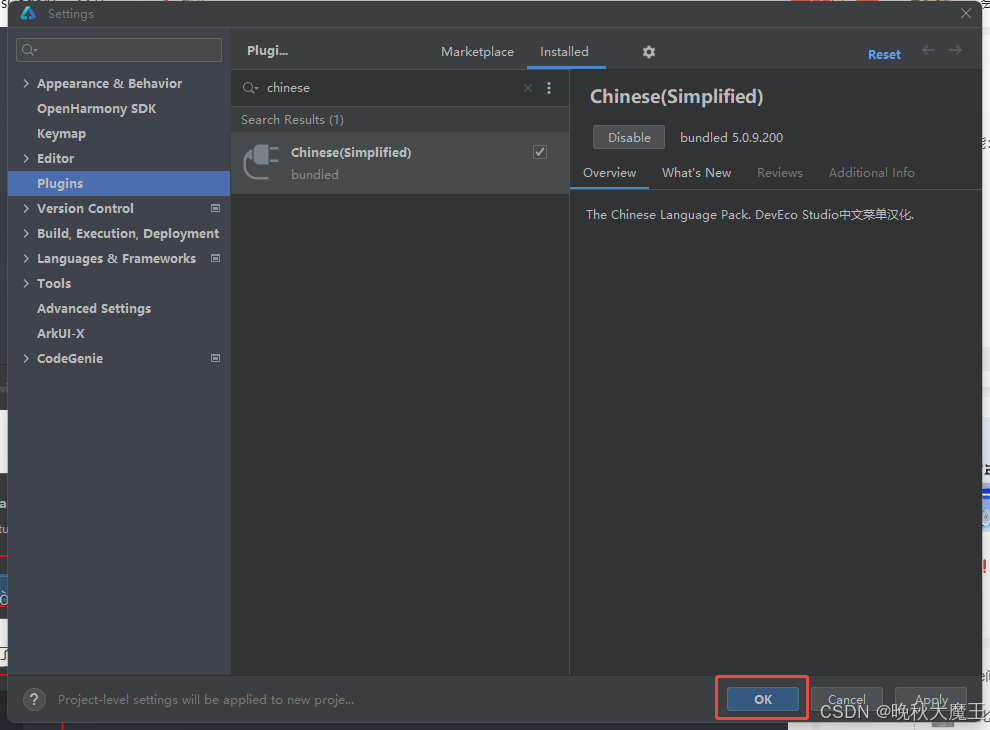
Task: Open the plugin search options menu
Action: [549, 88]
